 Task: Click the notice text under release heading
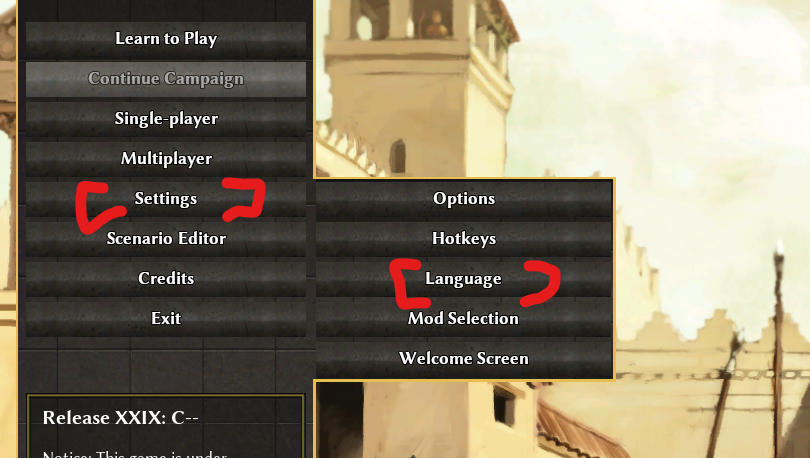[x=134, y=454]
